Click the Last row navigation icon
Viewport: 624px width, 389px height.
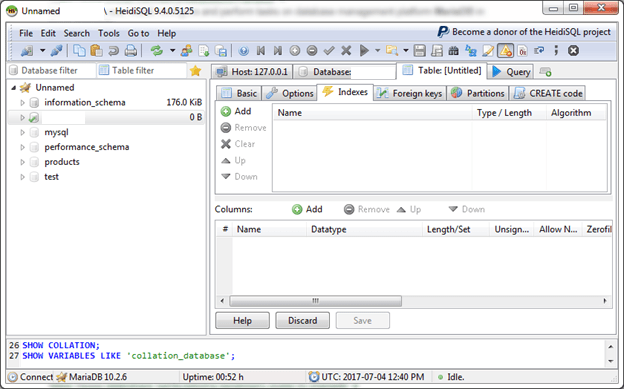[278, 51]
